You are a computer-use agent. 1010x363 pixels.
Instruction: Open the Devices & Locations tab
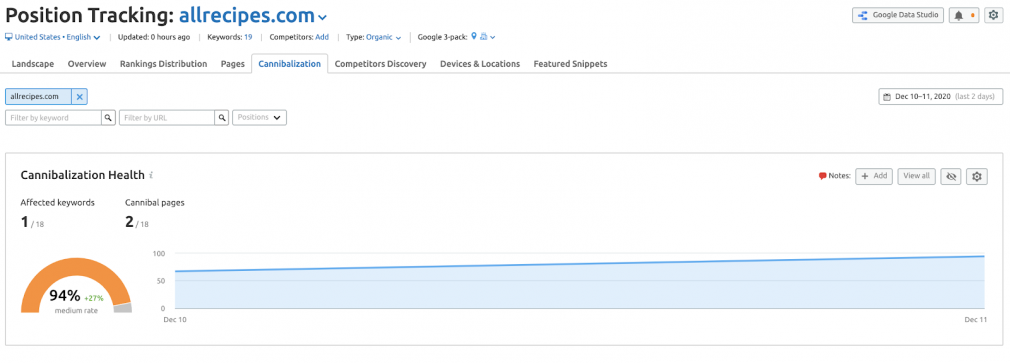(480, 64)
